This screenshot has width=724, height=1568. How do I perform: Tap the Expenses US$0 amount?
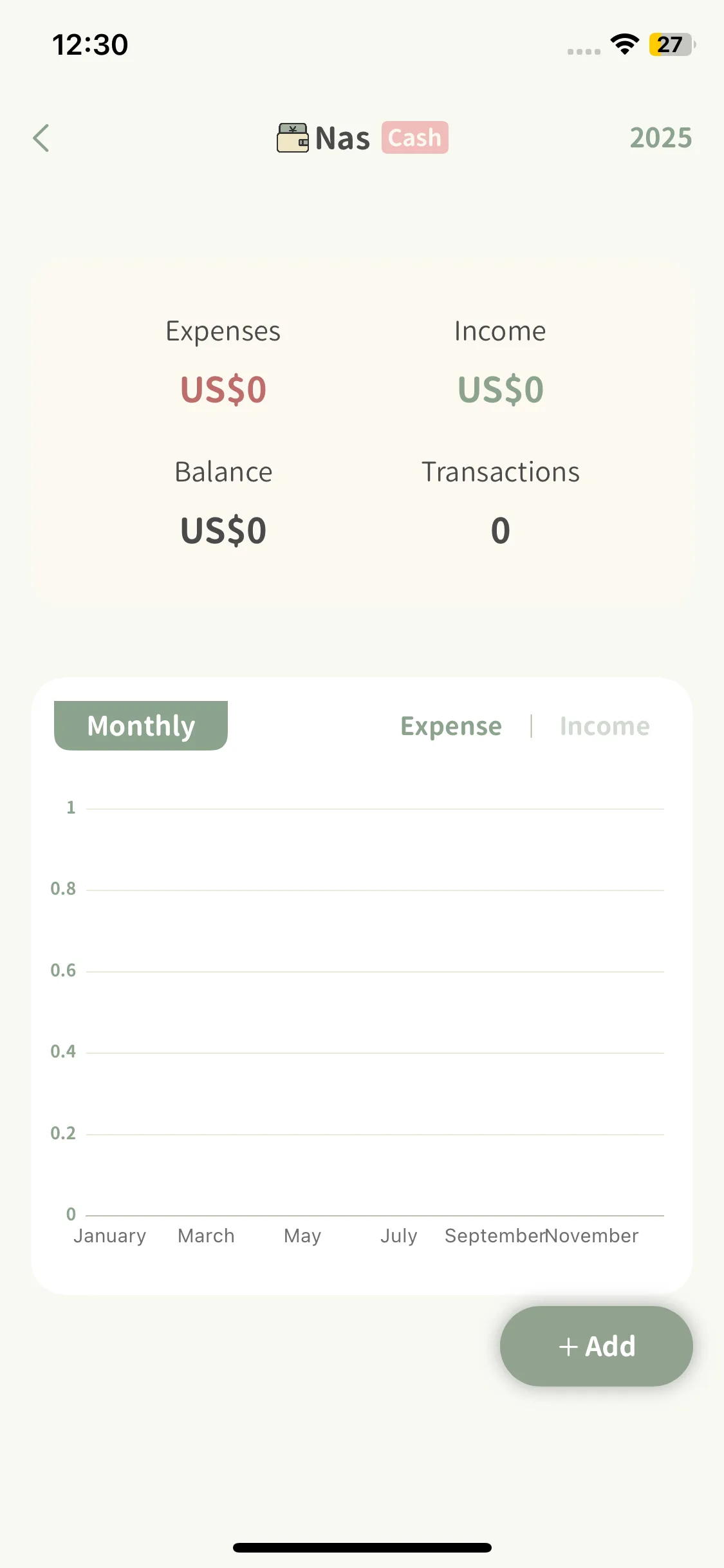(x=223, y=389)
